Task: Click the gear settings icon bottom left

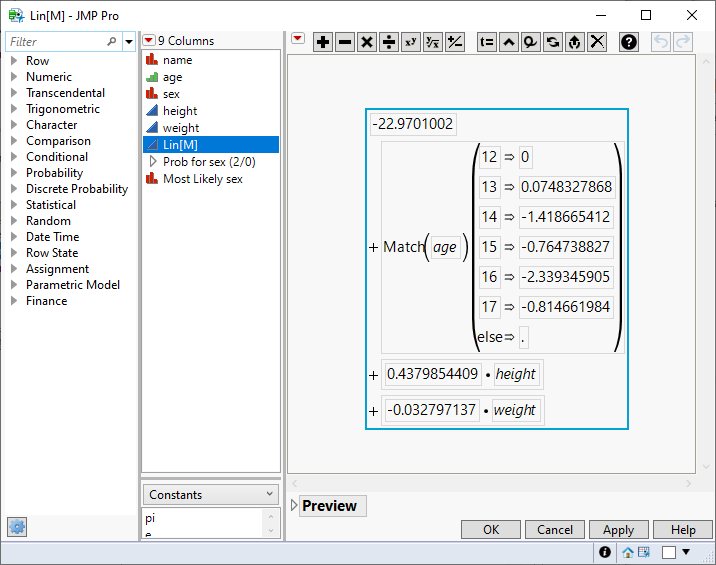Action: (17, 527)
